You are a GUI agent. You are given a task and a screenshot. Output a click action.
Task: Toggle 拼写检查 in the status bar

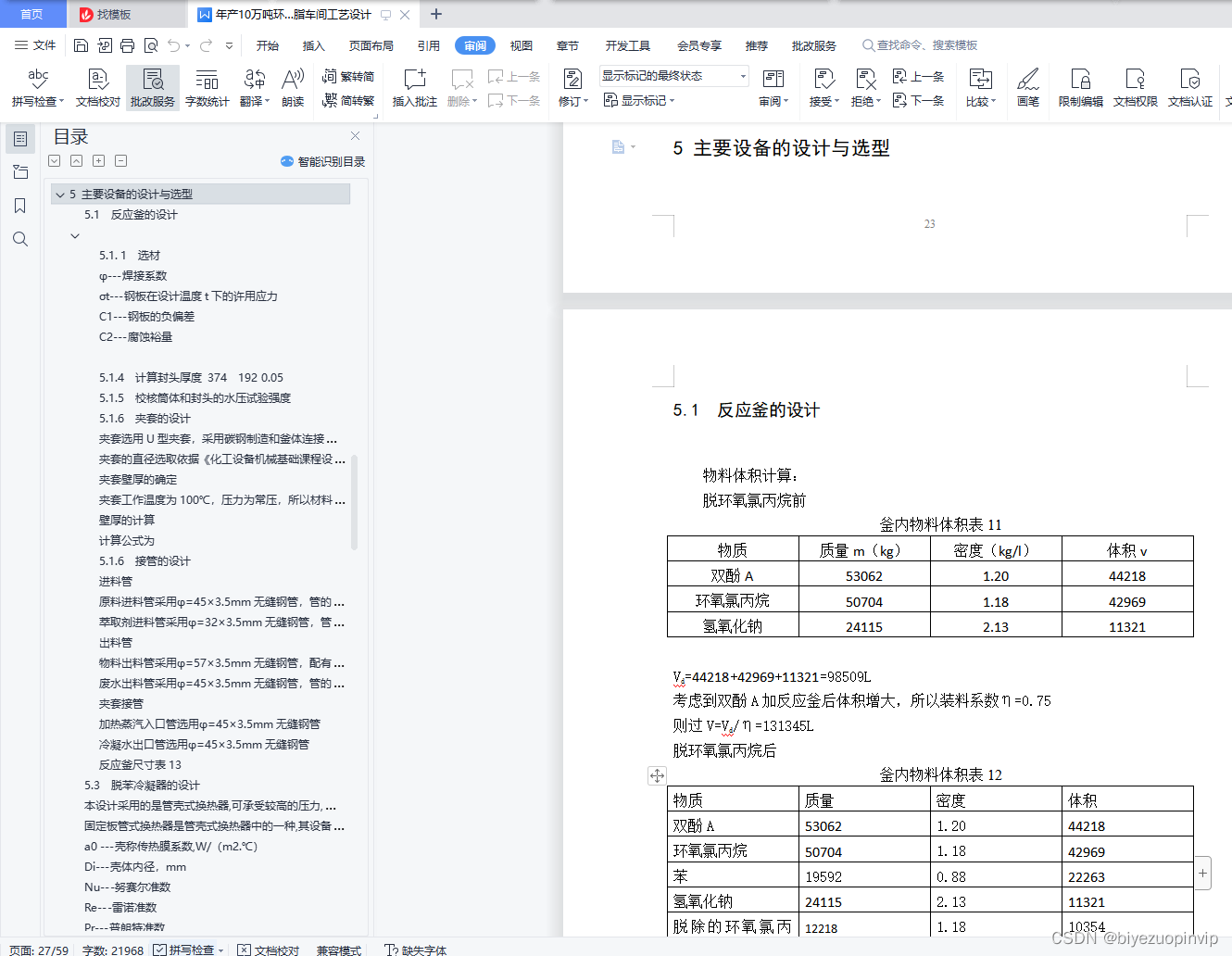tap(189, 950)
